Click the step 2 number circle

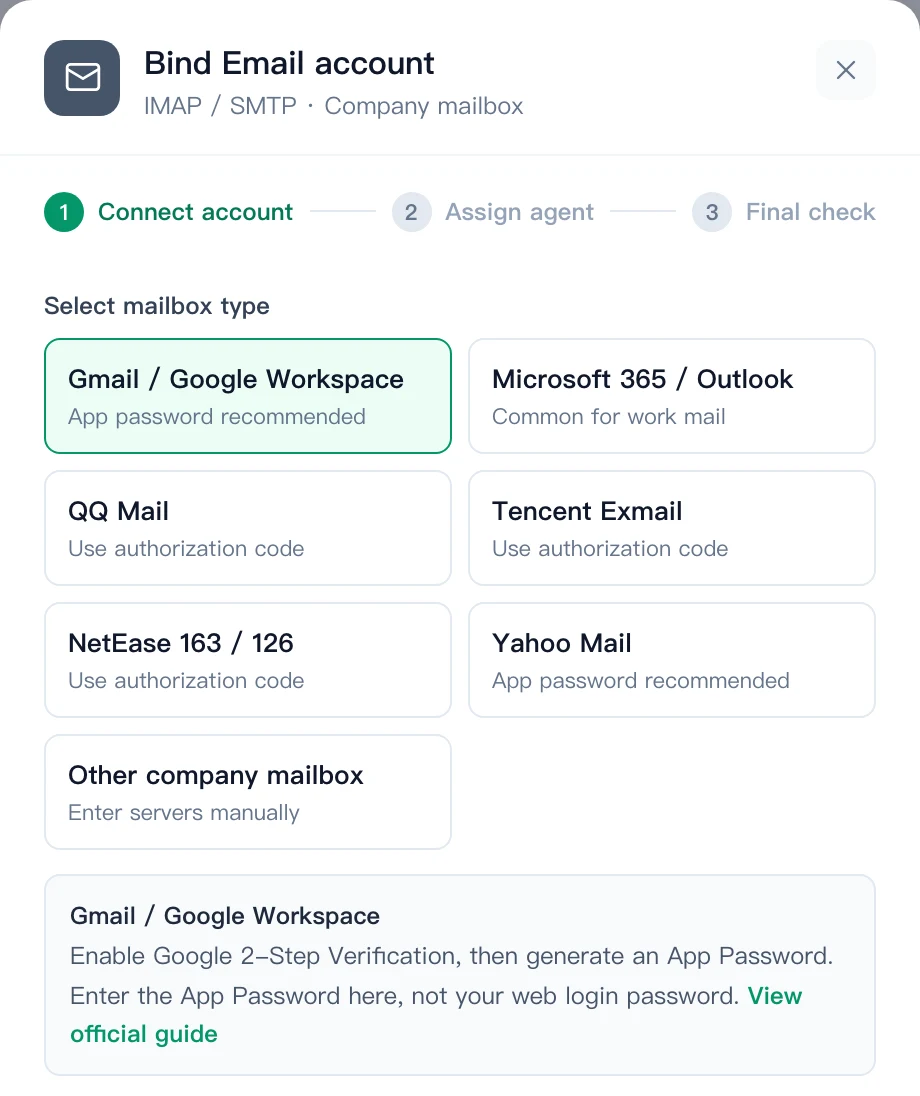[411, 212]
